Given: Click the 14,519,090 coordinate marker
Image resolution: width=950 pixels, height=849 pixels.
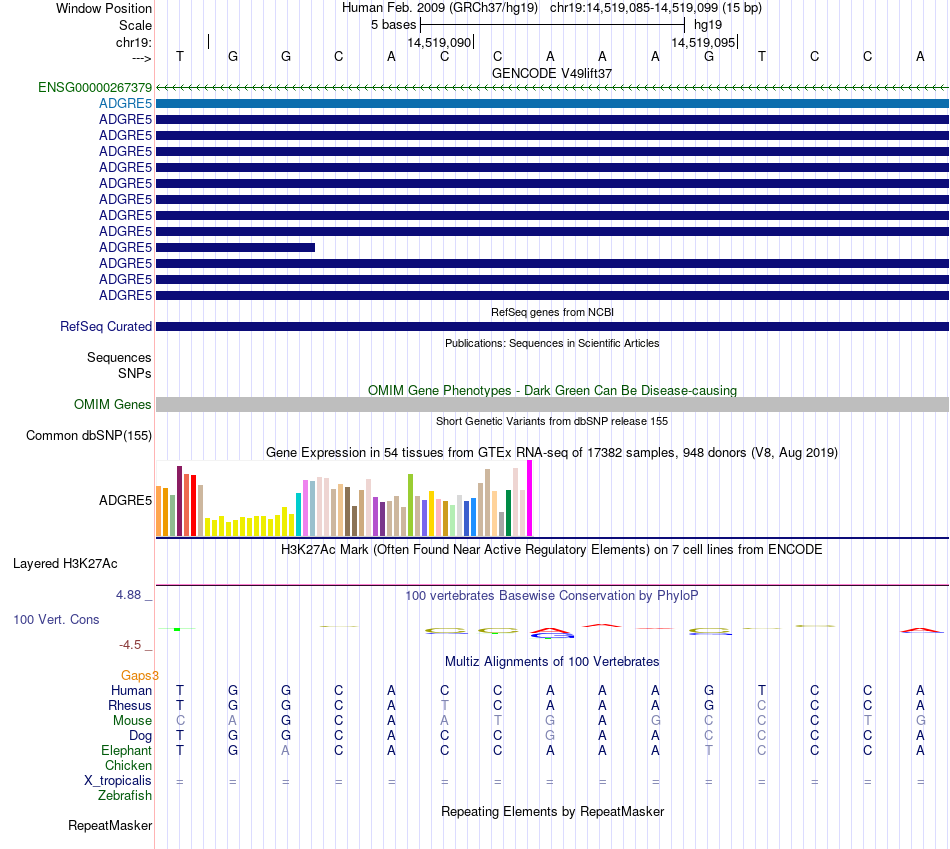Looking at the screenshot, I should [x=439, y=42].
